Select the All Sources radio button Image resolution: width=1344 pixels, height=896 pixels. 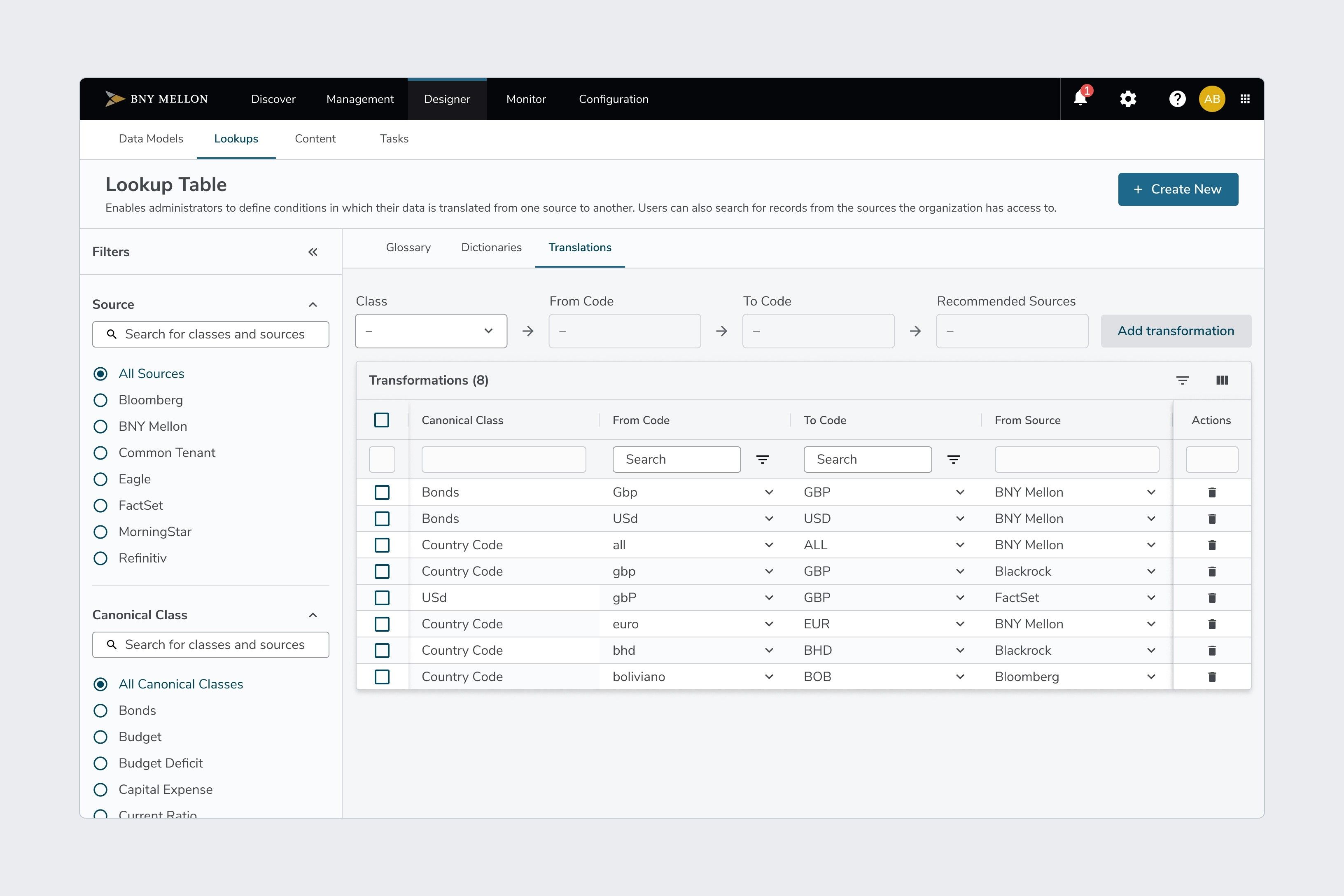(x=100, y=374)
